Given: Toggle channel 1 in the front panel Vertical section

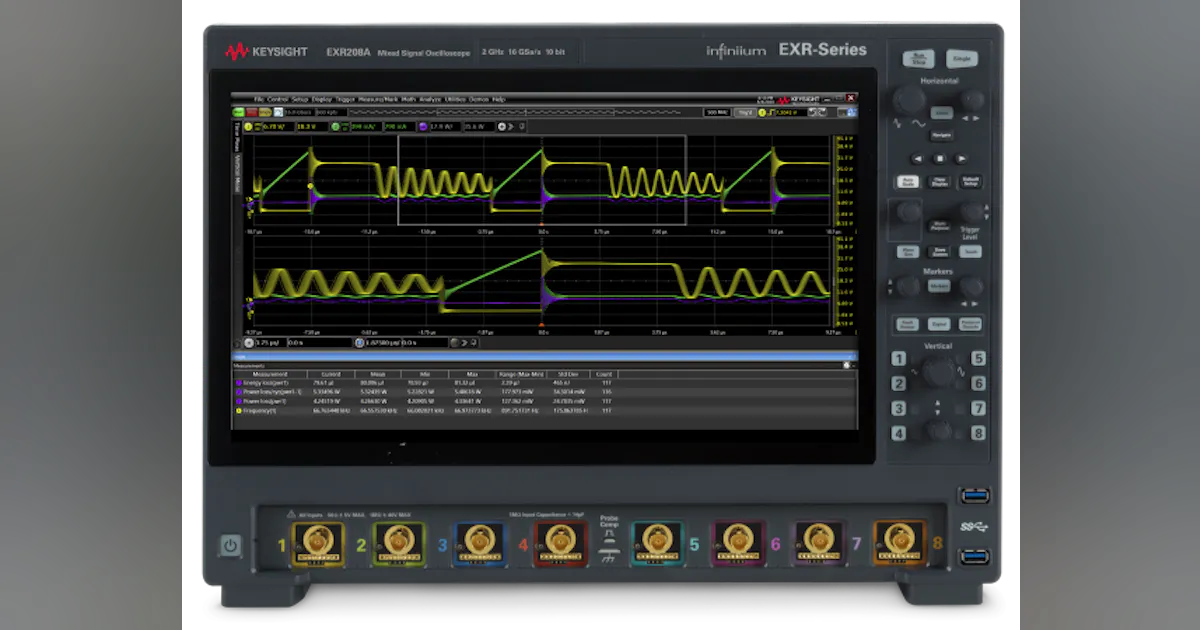Looking at the screenshot, I should pos(899,359).
